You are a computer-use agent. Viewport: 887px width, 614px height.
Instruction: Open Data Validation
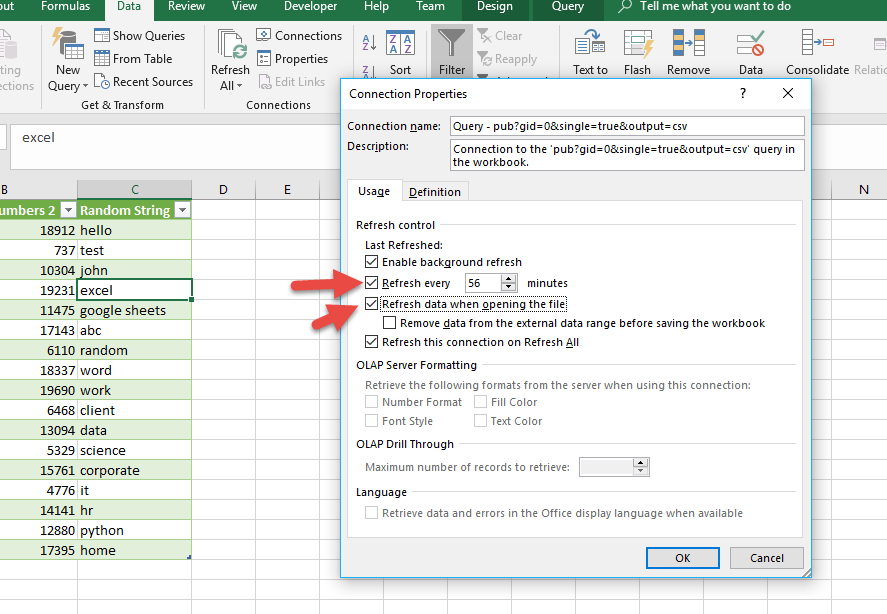pos(751,52)
